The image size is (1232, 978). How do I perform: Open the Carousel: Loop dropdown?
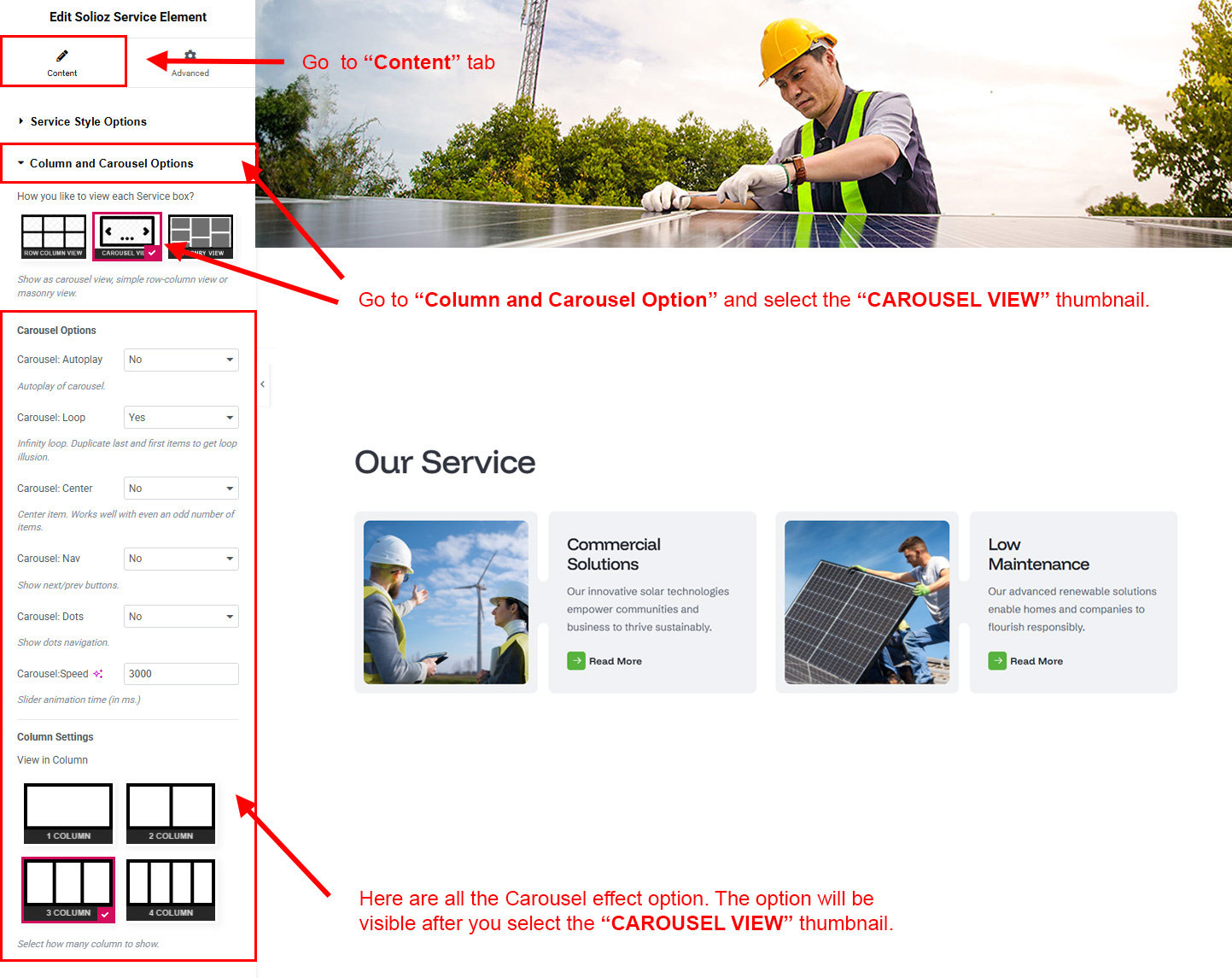[x=181, y=418]
